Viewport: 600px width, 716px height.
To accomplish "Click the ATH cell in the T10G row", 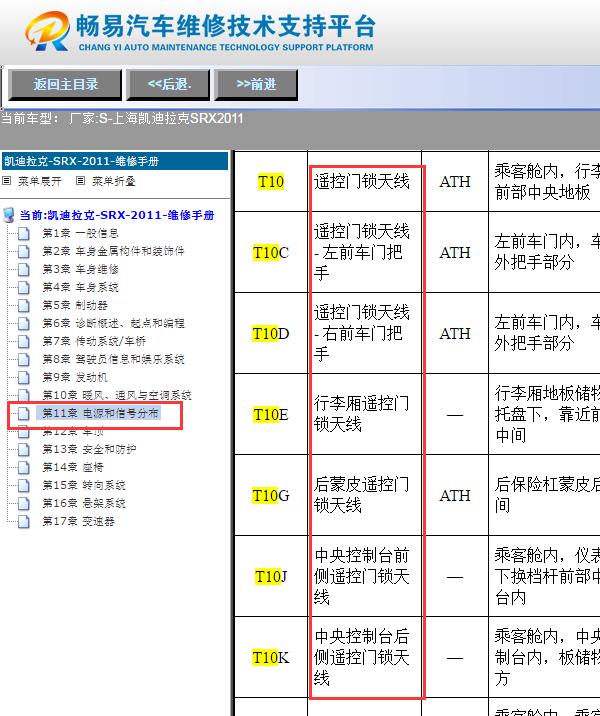I will coord(455,495).
